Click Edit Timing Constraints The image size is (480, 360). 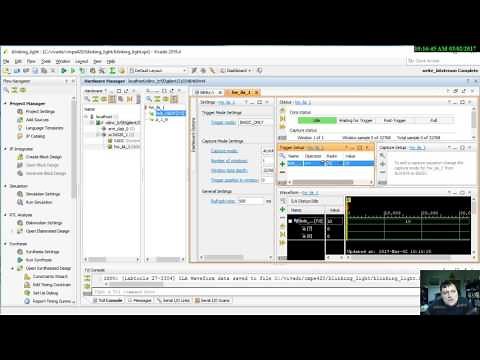52,285
